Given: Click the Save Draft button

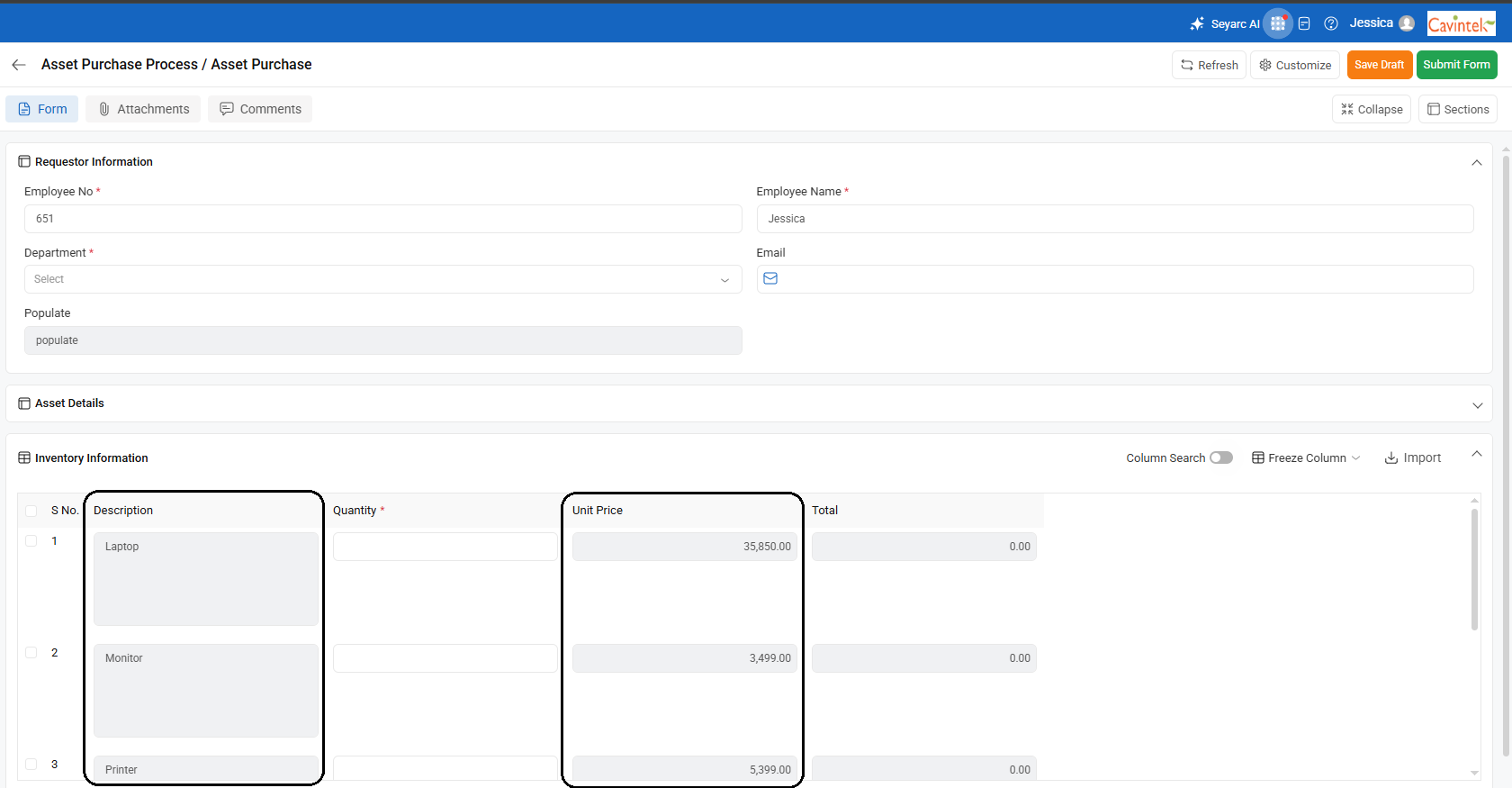Looking at the screenshot, I should (x=1379, y=65).
